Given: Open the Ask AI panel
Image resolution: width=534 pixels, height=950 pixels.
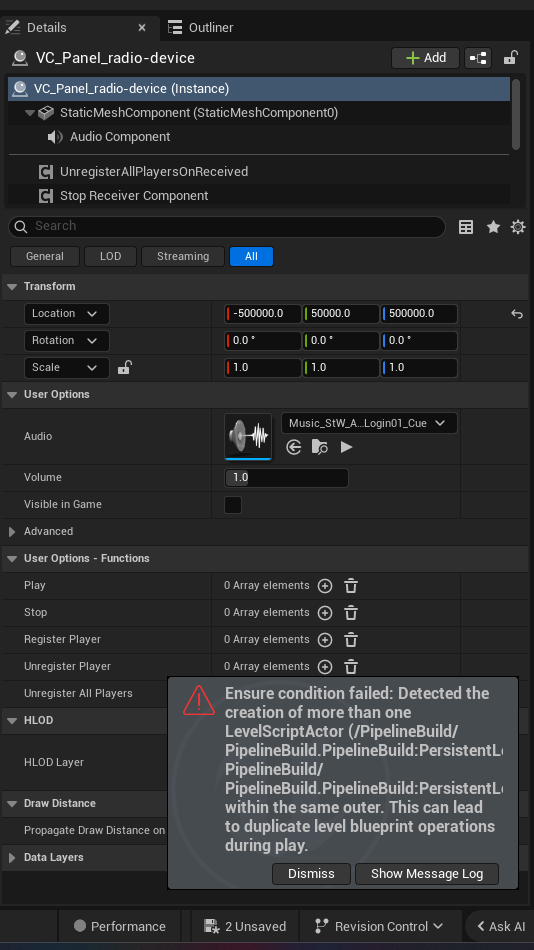Looking at the screenshot, I should click(501, 926).
